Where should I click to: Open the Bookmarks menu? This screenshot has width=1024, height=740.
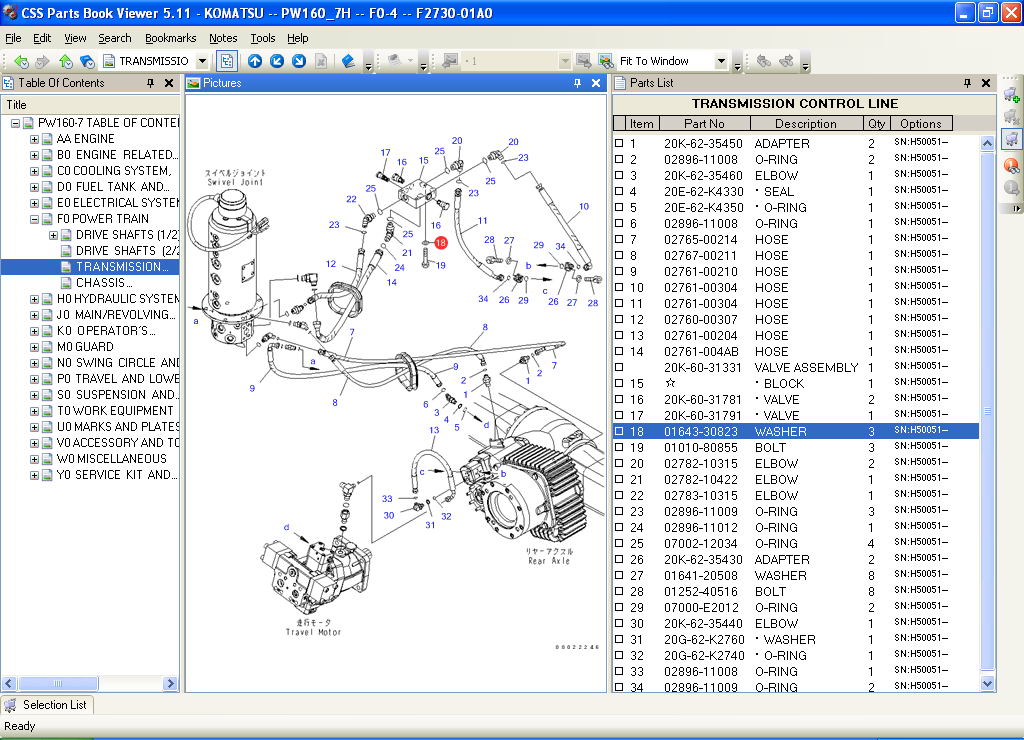[170, 38]
